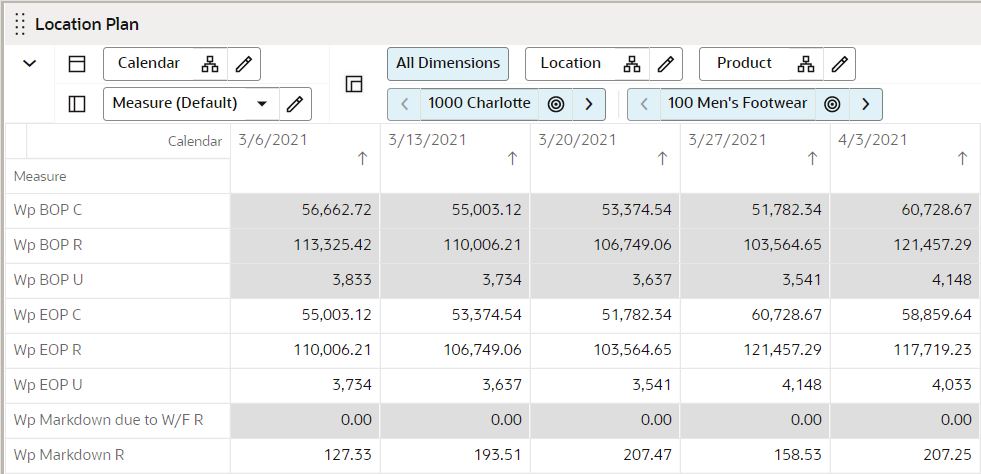This screenshot has width=981, height=474.
Task: Click the Measure axis label in grid
Action: [x=39, y=176]
